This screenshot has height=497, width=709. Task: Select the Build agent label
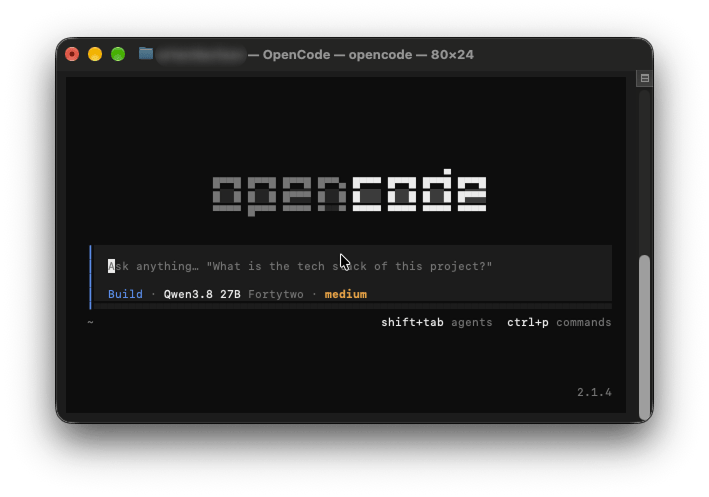pyautogui.click(x=125, y=294)
